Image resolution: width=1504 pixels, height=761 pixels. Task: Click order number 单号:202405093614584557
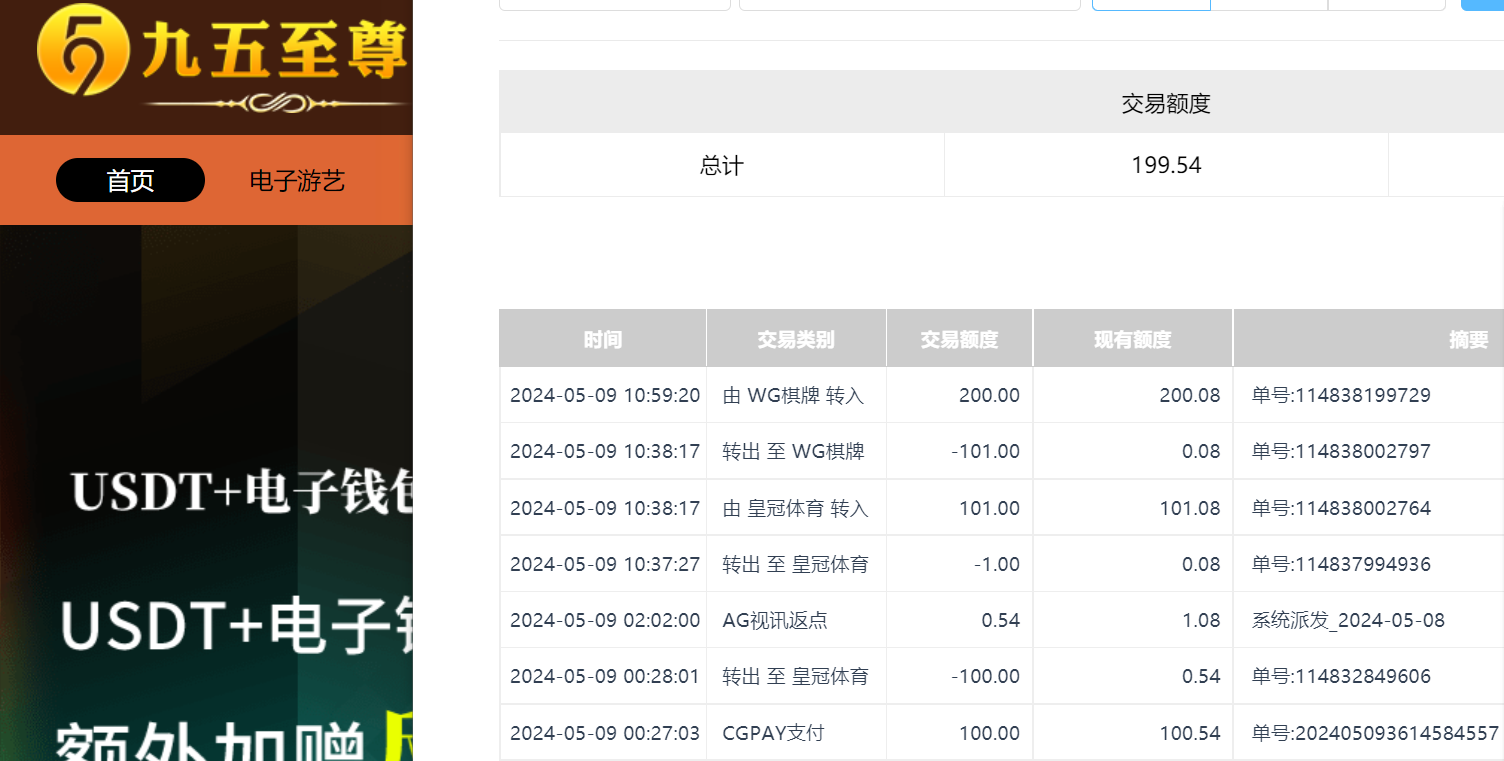[x=1375, y=733]
